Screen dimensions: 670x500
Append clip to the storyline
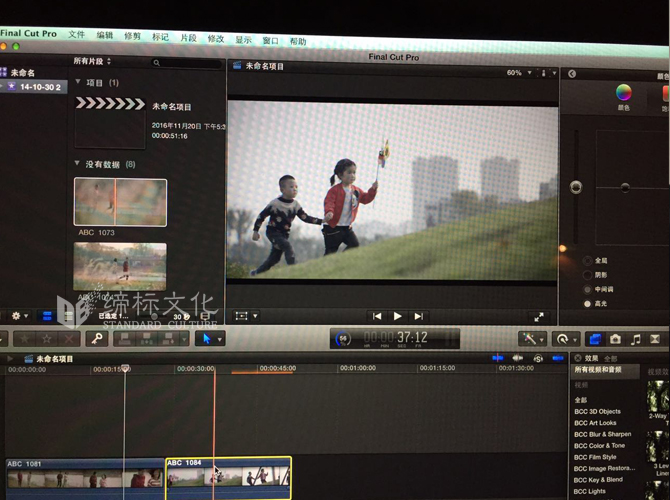(168, 339)
